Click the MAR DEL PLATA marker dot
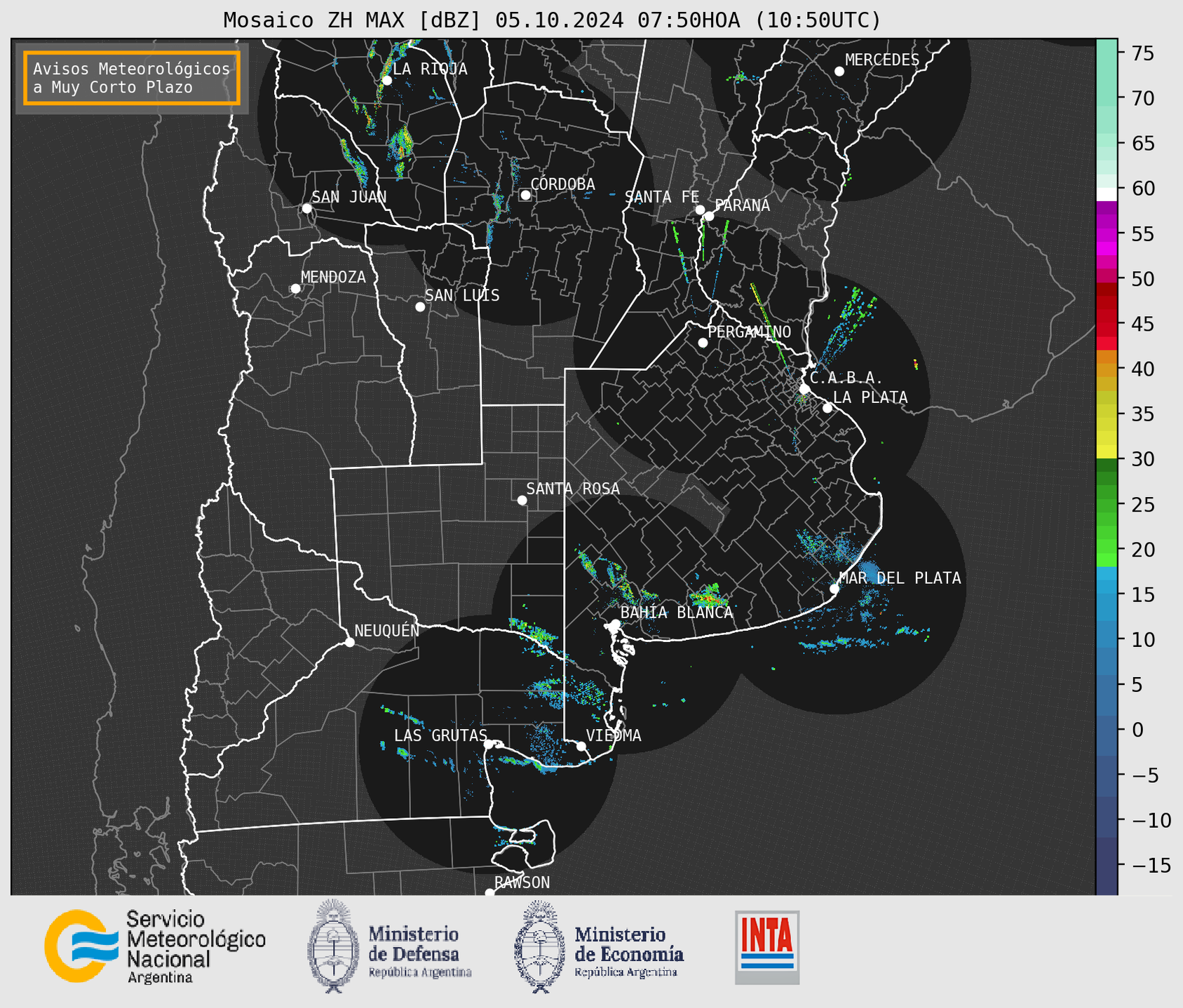Viewport: 1183px width, 1008px height. 834,589
